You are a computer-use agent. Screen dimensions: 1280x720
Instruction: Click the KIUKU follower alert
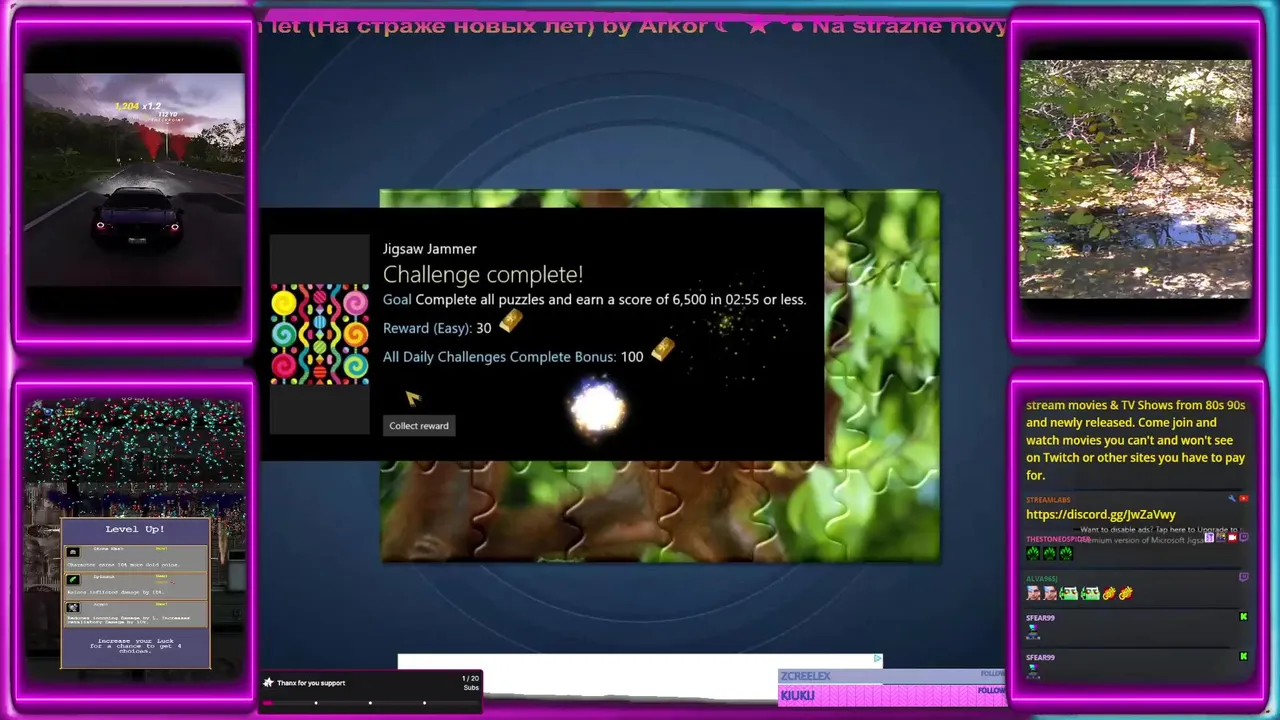click(x=892, y=695)
